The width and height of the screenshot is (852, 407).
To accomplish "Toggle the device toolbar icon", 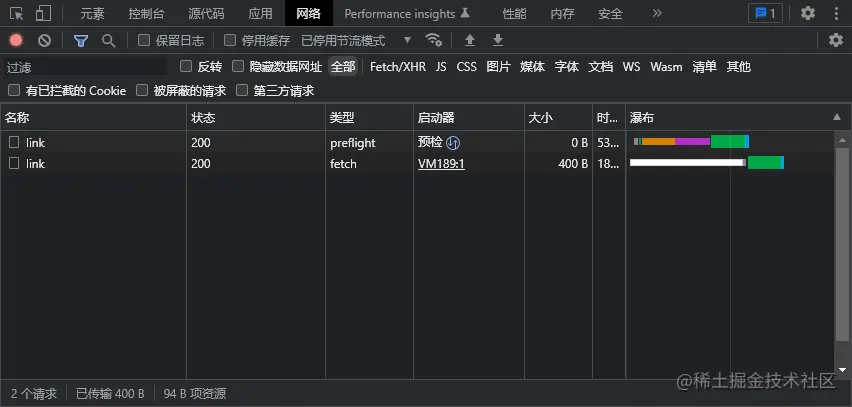I will point(43,13).
